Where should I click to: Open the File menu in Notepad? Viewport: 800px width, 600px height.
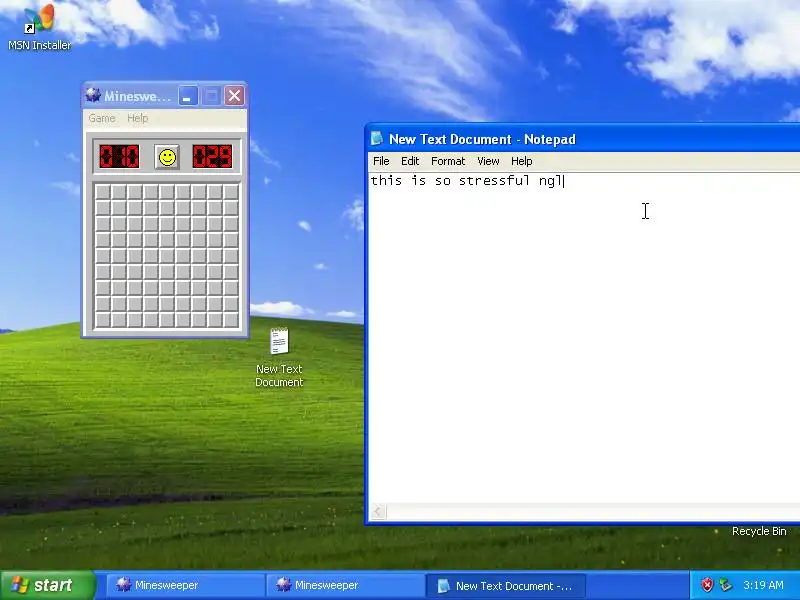point(381,161)
